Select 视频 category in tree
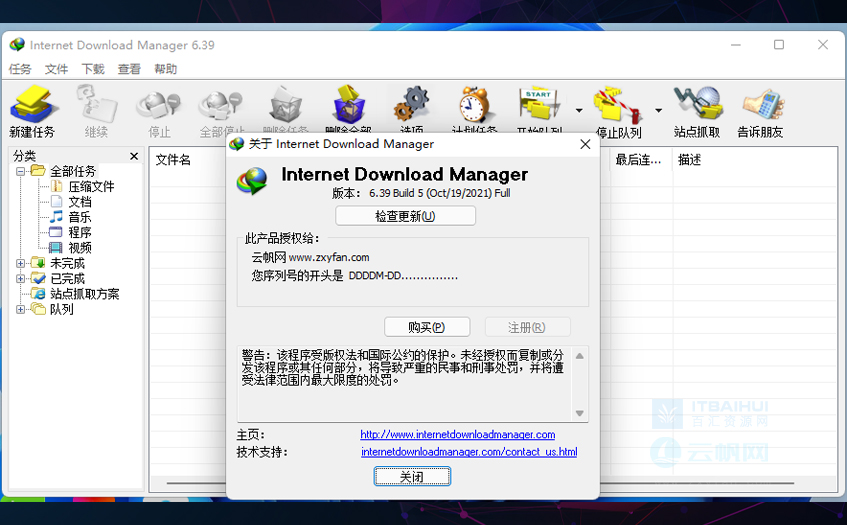 pos(80,248)
